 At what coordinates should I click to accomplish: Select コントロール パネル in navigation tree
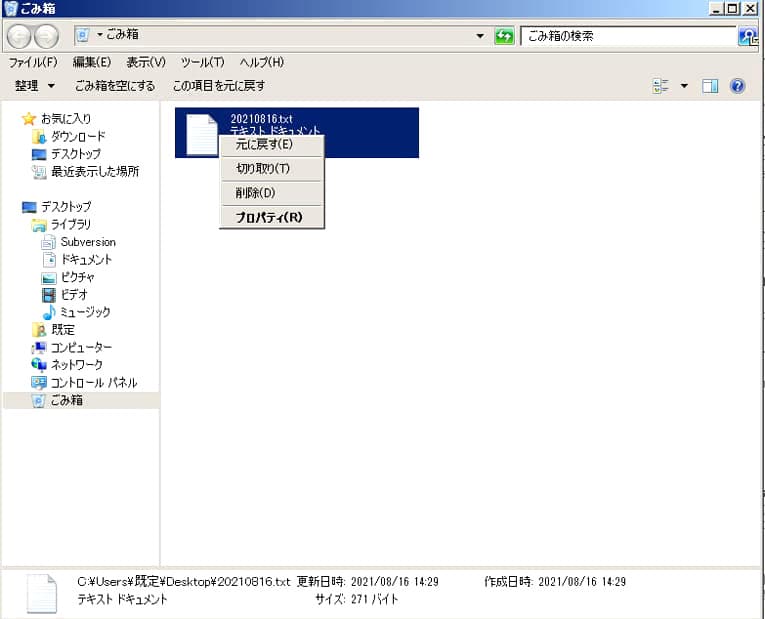coord(94,382)
